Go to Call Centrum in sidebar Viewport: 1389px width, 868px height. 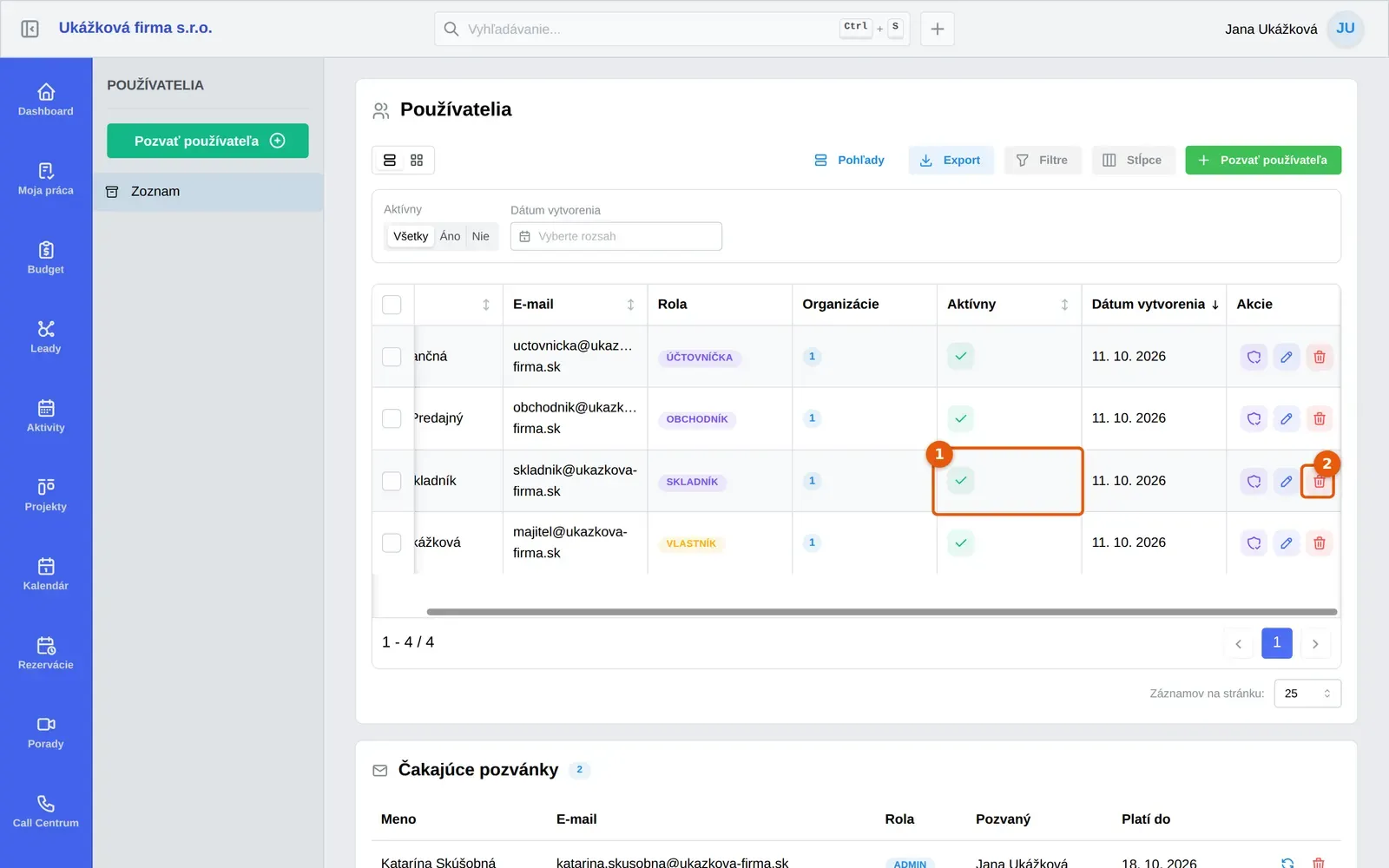(46, 812)
